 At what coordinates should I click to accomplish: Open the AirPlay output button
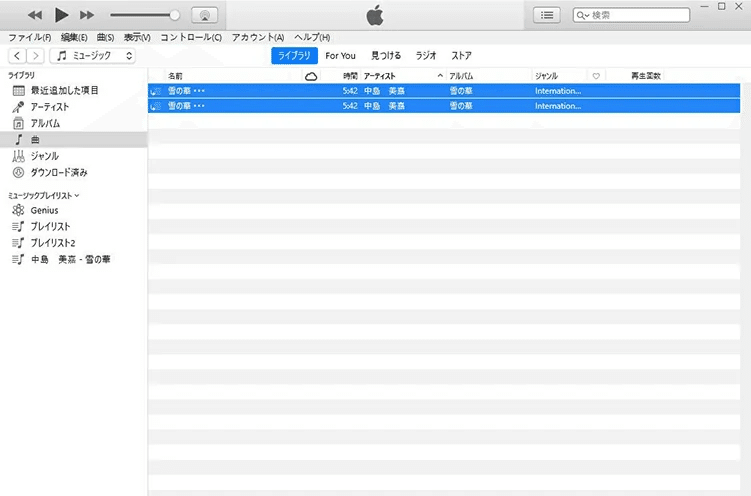[205, 15]
